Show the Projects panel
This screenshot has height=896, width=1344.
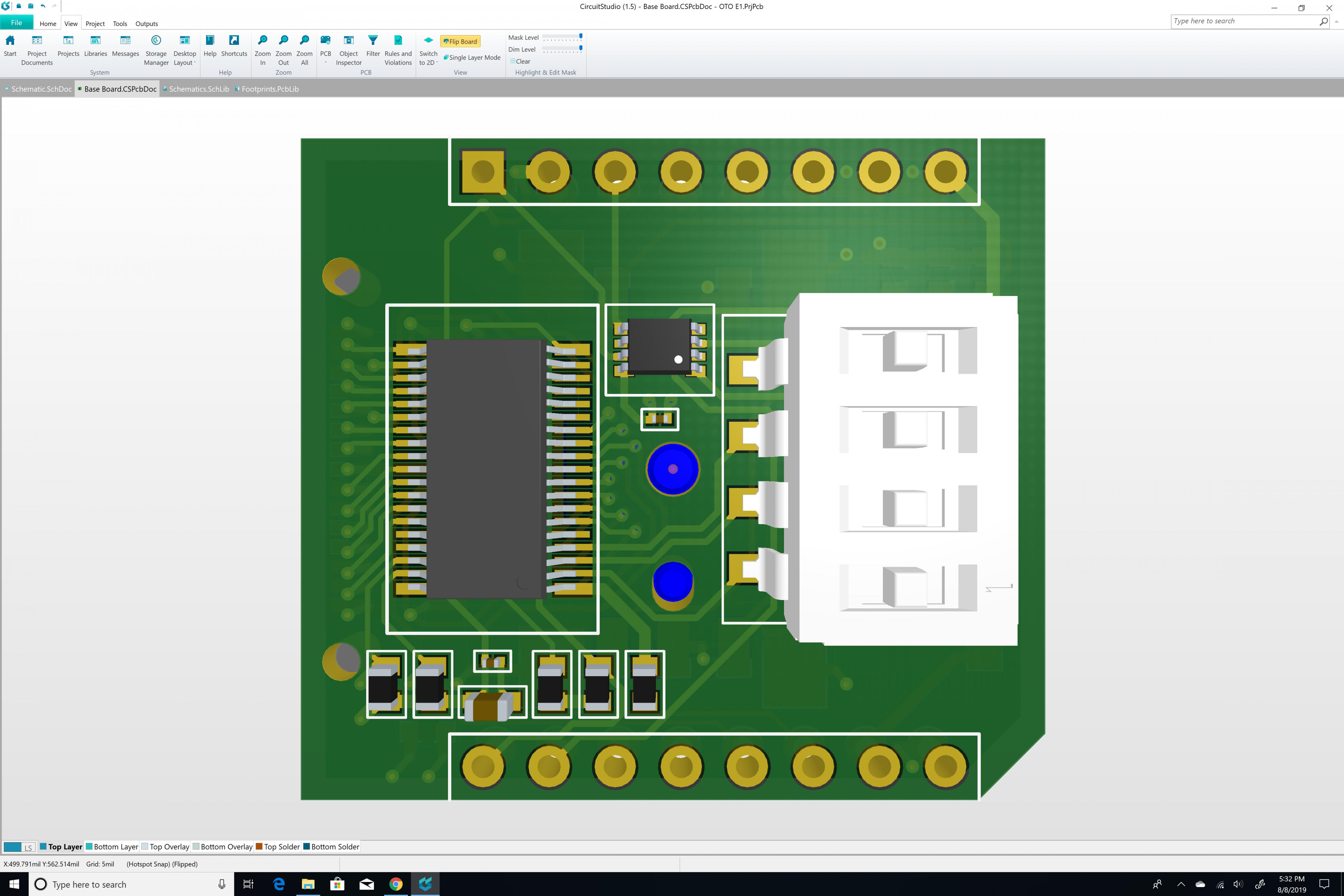pyautogui.click(x=68, y=46)
